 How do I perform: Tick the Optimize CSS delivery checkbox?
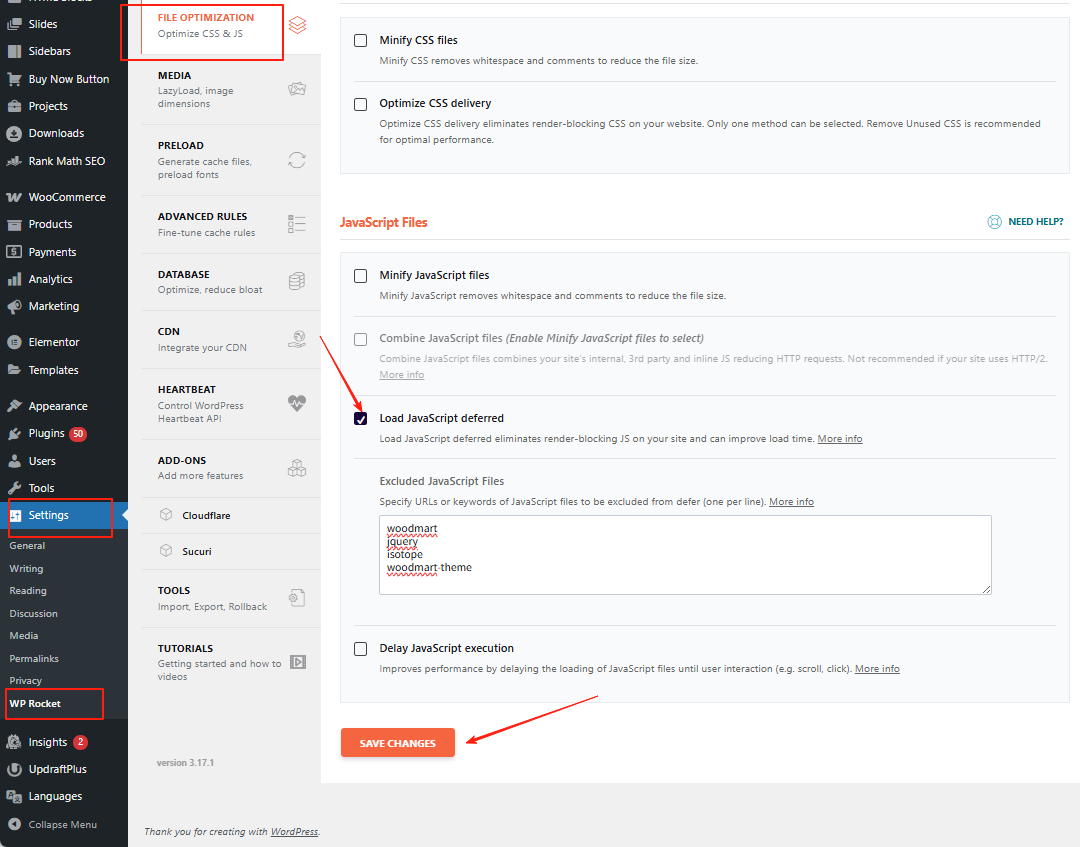[x=361, y=104]
